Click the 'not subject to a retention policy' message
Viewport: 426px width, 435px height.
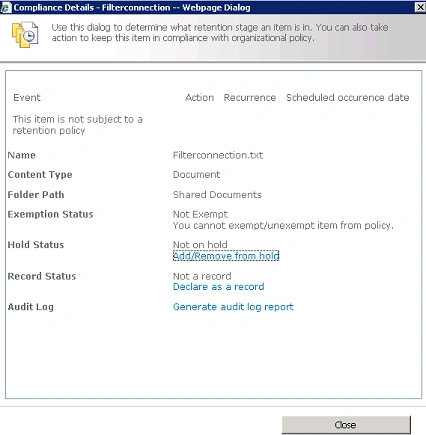coord(78,125)
